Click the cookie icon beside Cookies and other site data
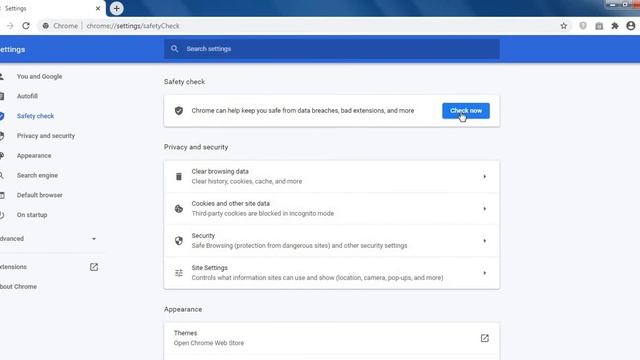 (179, 209)
